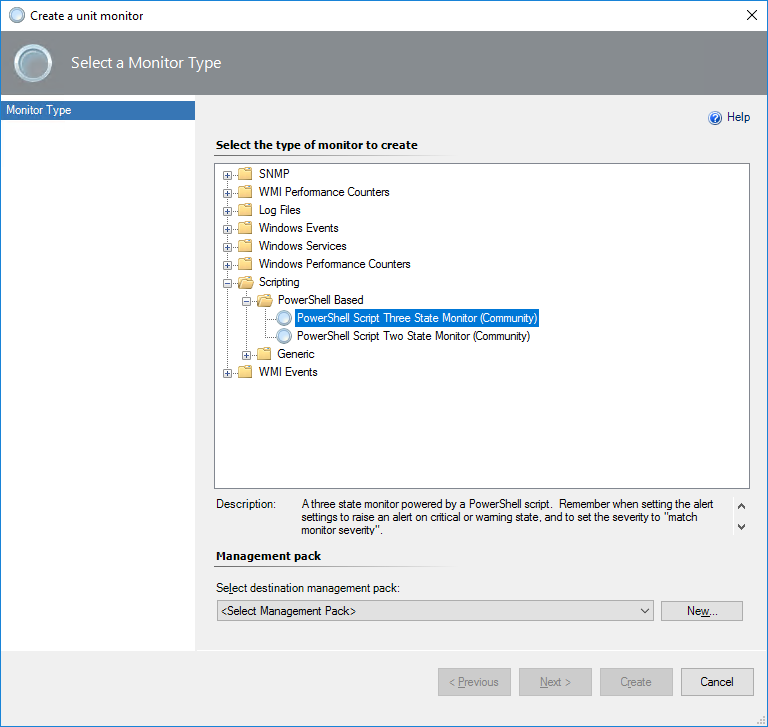Click the Three State Monitor circle icon
The width and height of the screenshot is (768, 727).
pos(284,318)
